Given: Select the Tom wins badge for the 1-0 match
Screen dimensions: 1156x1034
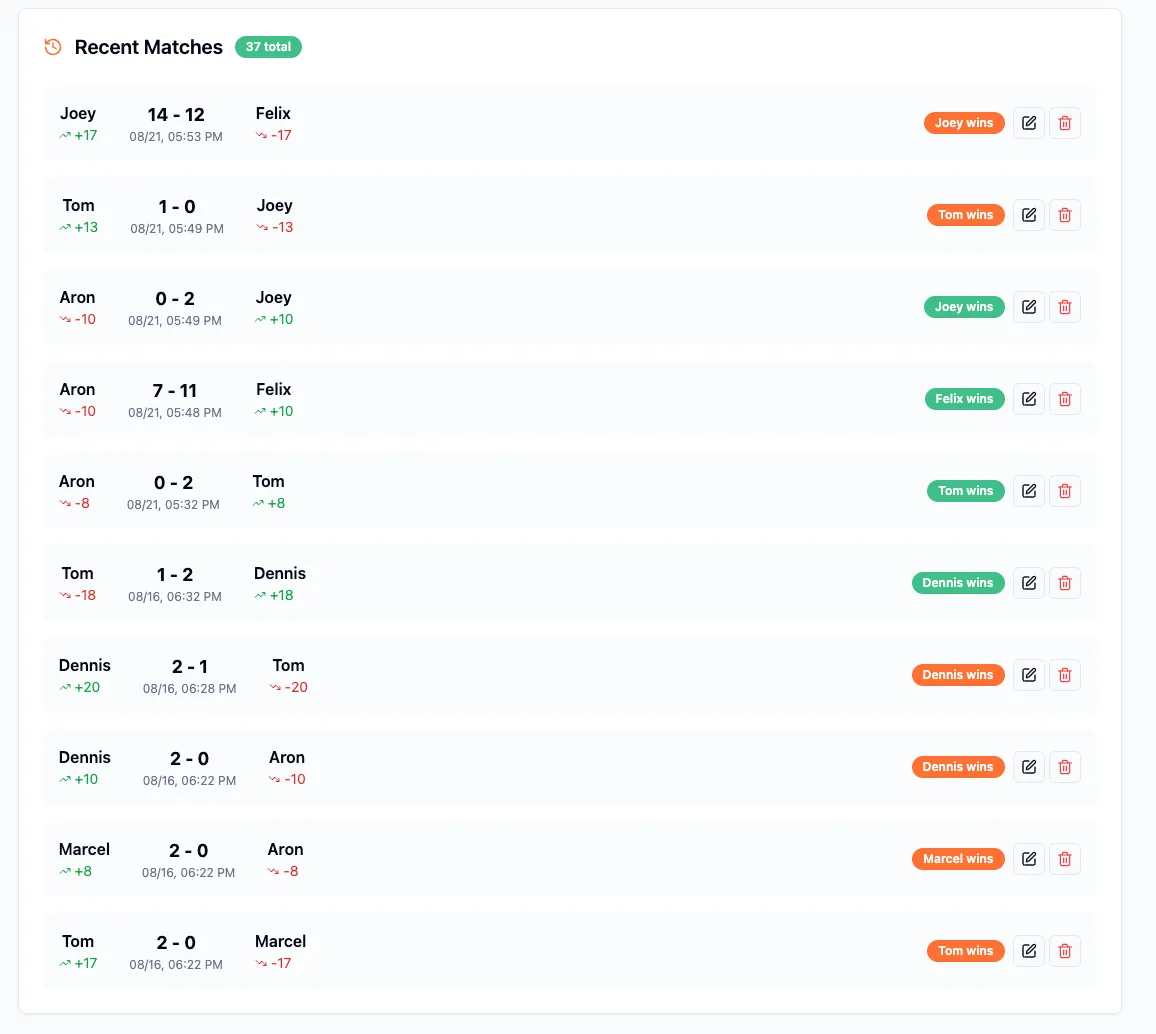Looking at the screenshot, I should click(965, 214).
